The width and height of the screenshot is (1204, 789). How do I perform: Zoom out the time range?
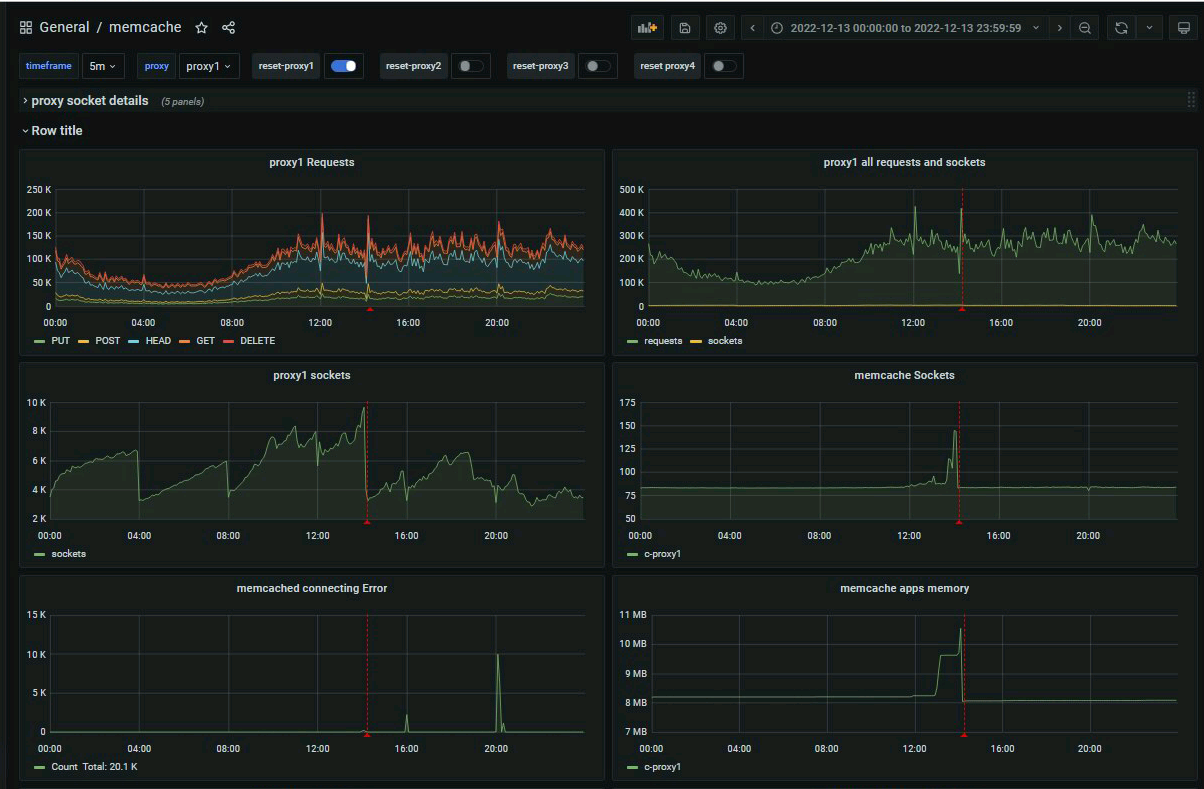pyautogui.click(x=1084, y=28)
